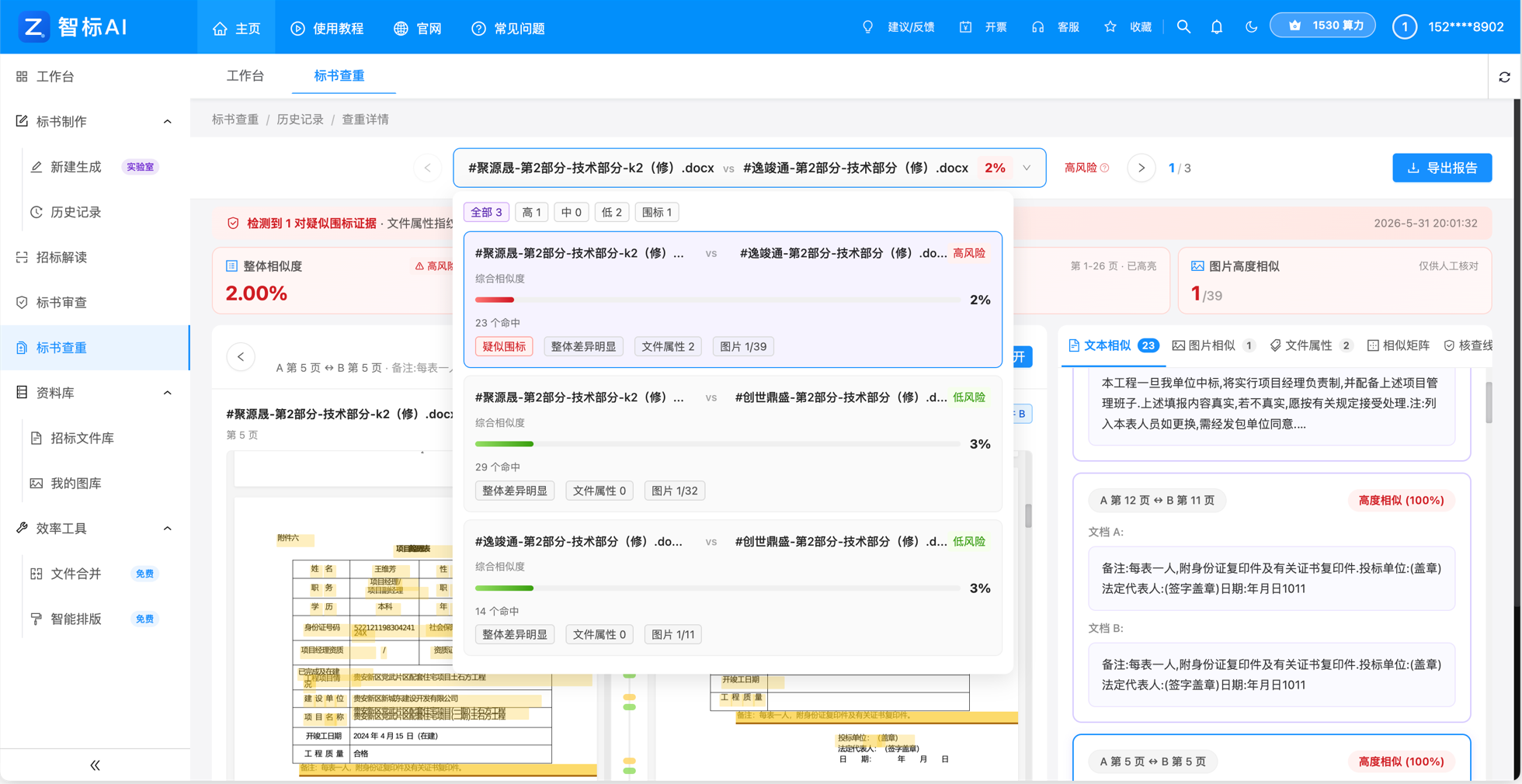Collapse the comparison pair dropdown chevron
This screenshot has height=784, width=1522.
tap(1027, 168)
